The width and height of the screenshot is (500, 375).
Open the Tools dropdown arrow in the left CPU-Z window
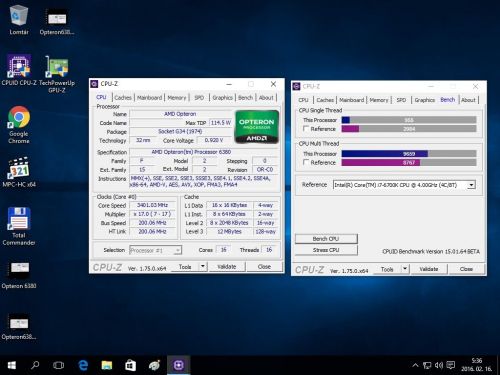[x=203, y=266]
